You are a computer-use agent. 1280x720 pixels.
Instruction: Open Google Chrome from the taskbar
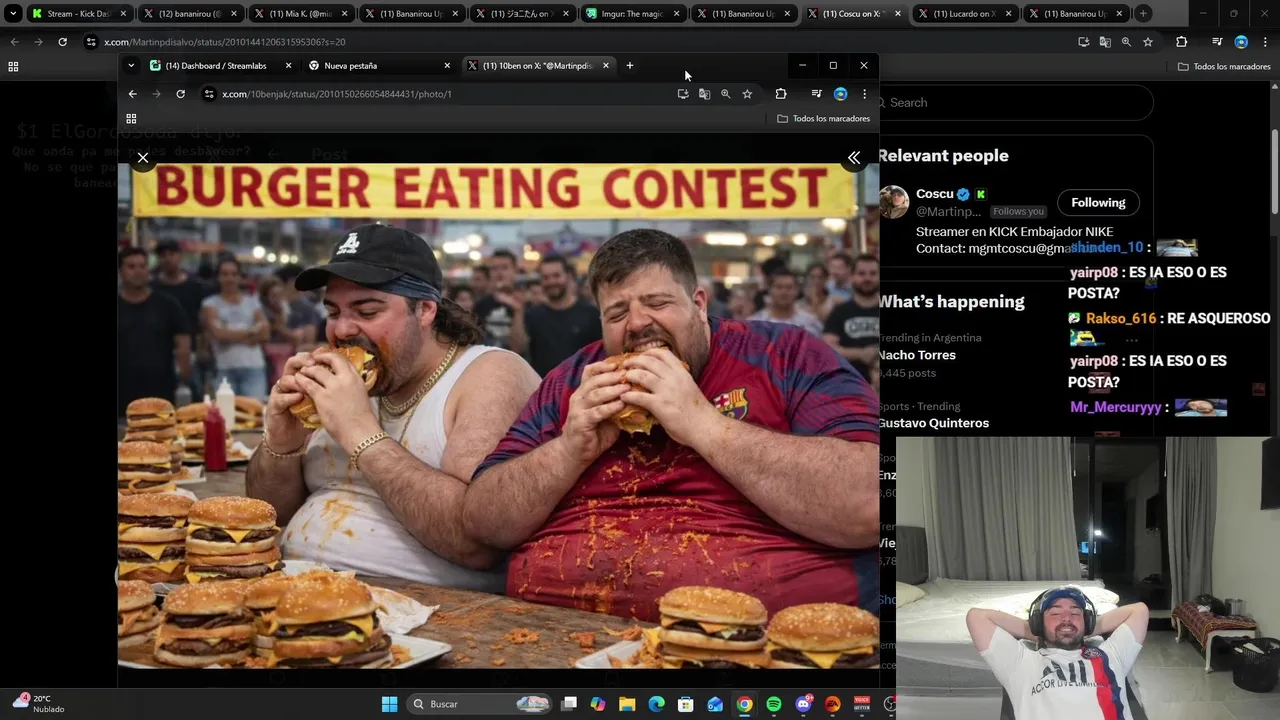pyautogui.click(x=744, y=704)
